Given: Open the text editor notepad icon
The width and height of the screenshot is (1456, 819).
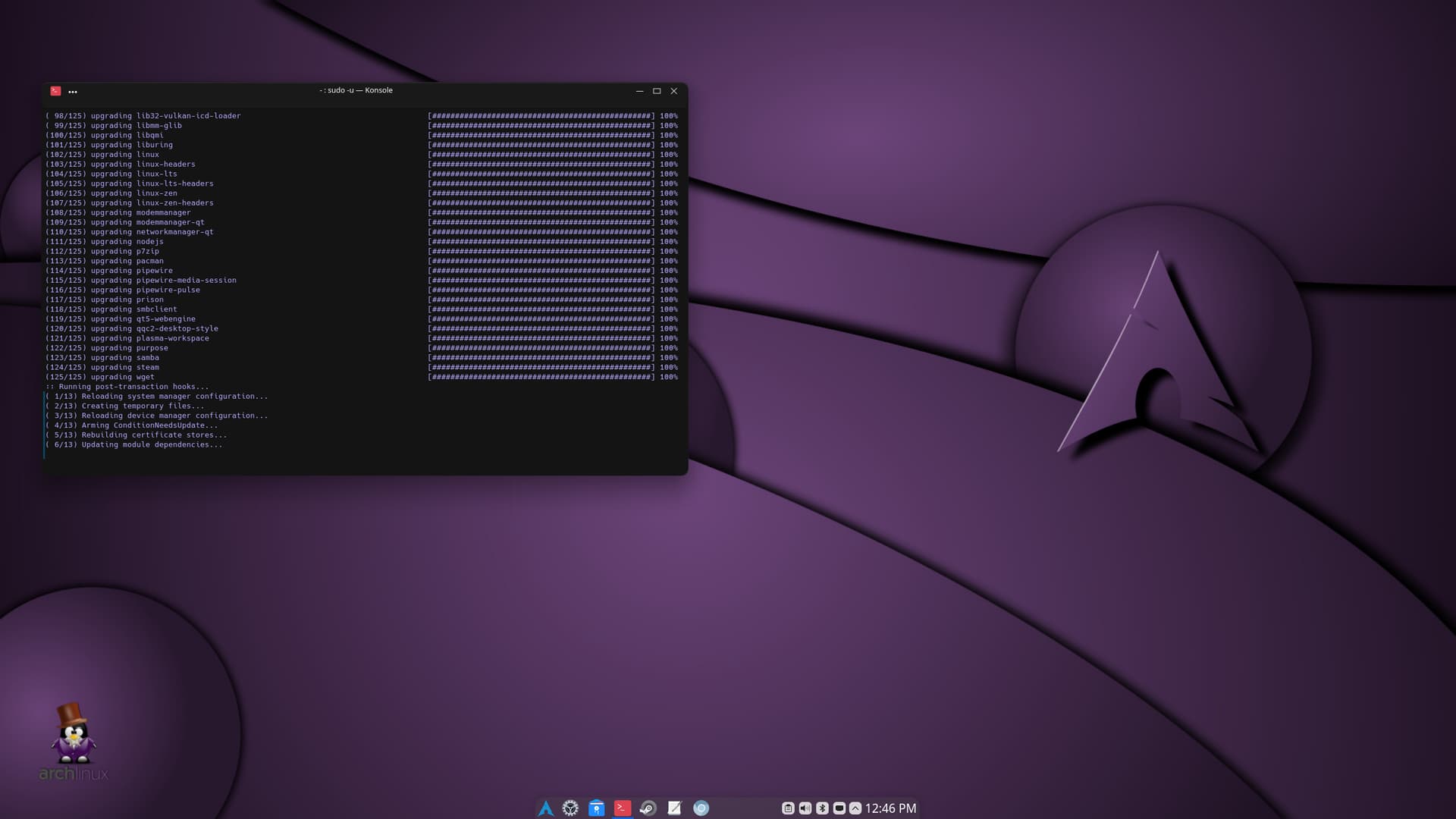Looking at the screenshot, I should [x=674, y=808].
